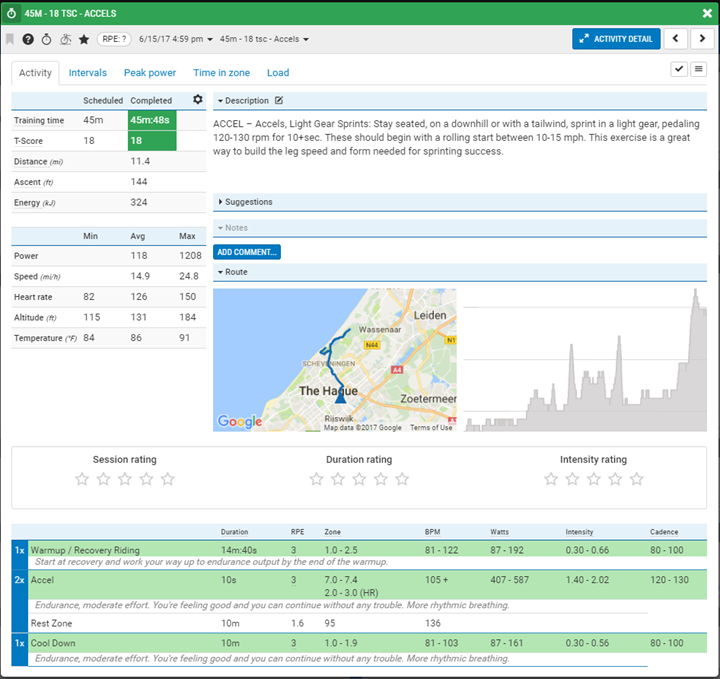Click the star favorite icon

[x=84, y=39]
